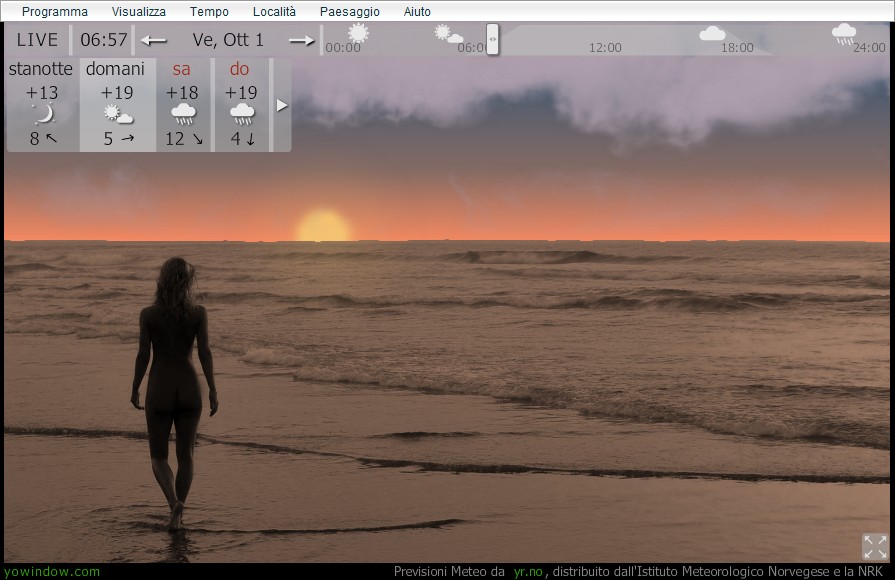
Task: Jump to 24:00 on the timeline
Action: point(869,48)
